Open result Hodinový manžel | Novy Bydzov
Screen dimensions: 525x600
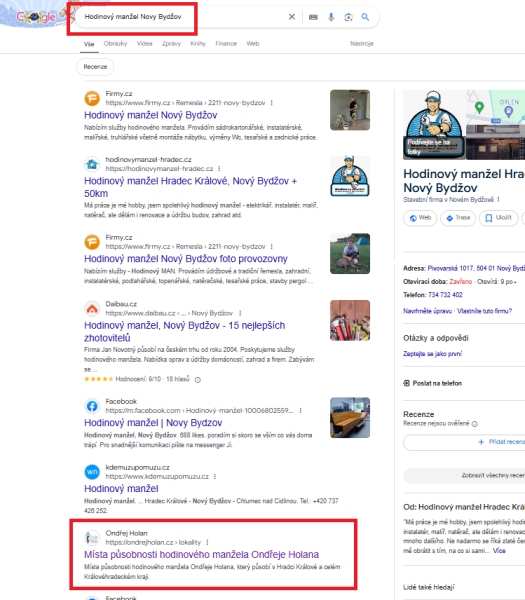click(x=153, y=423)
